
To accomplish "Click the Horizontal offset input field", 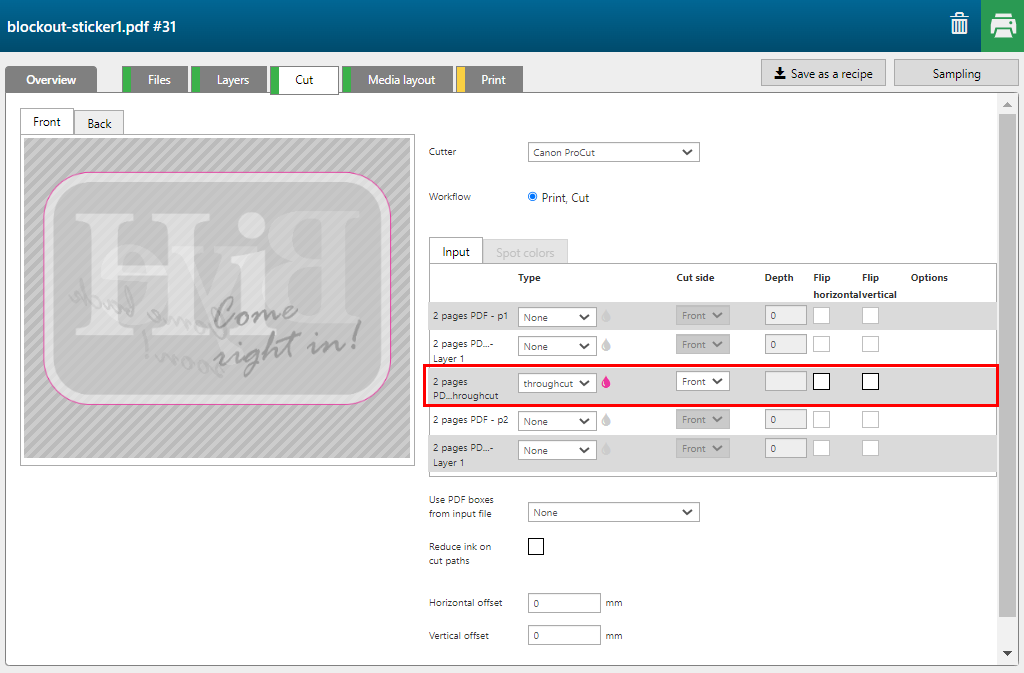I will coord(564,603).
